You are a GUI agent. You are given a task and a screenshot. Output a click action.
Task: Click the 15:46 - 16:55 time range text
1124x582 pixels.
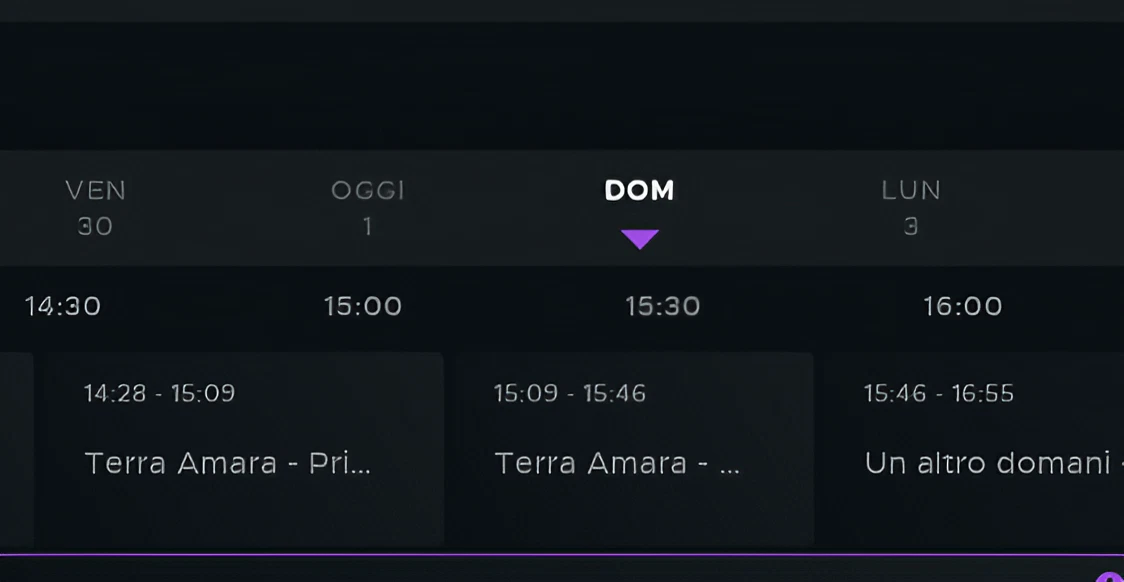pos(939,393)
